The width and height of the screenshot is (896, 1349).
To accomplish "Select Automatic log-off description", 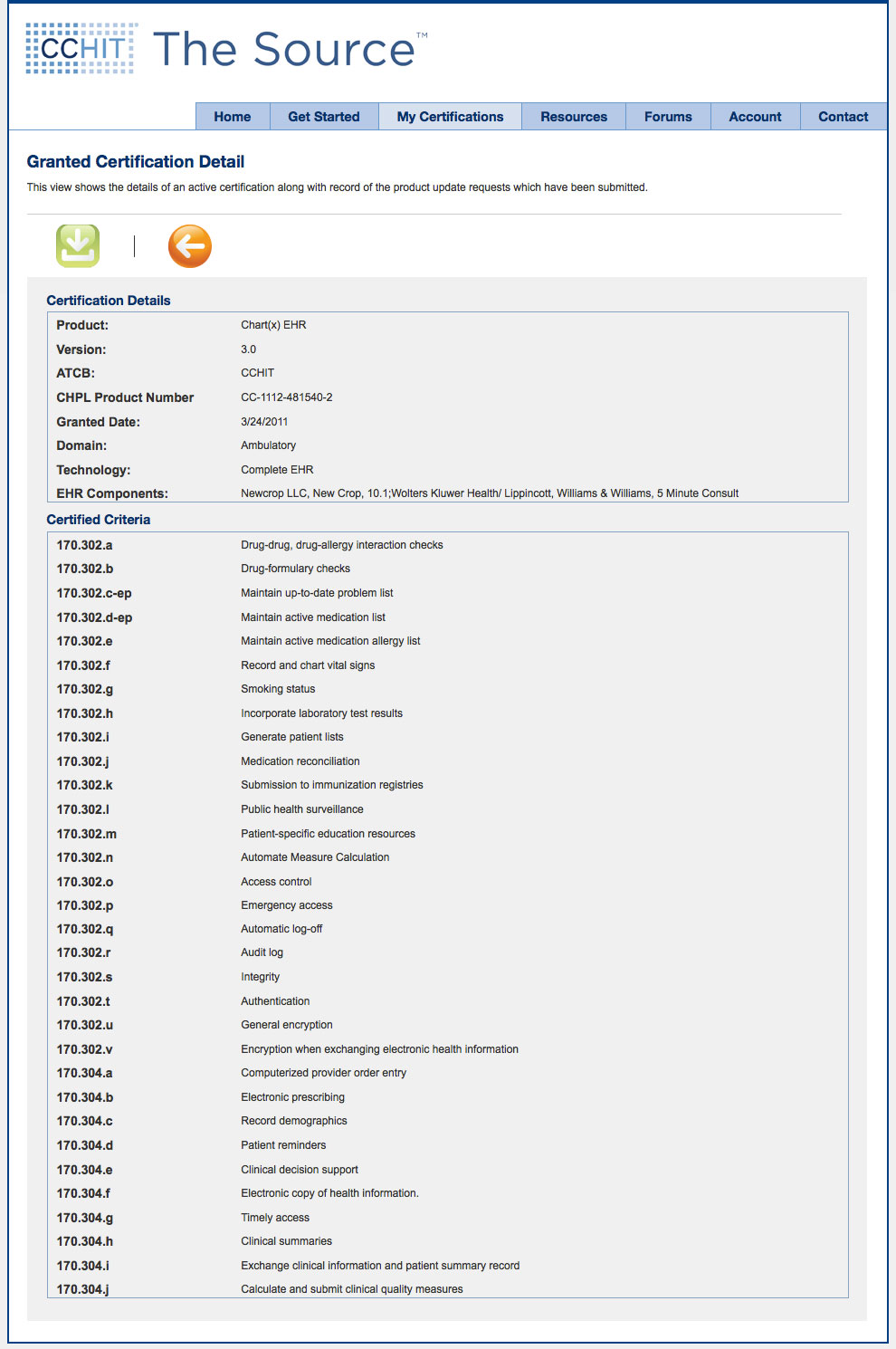I will (x=281, y=929).
